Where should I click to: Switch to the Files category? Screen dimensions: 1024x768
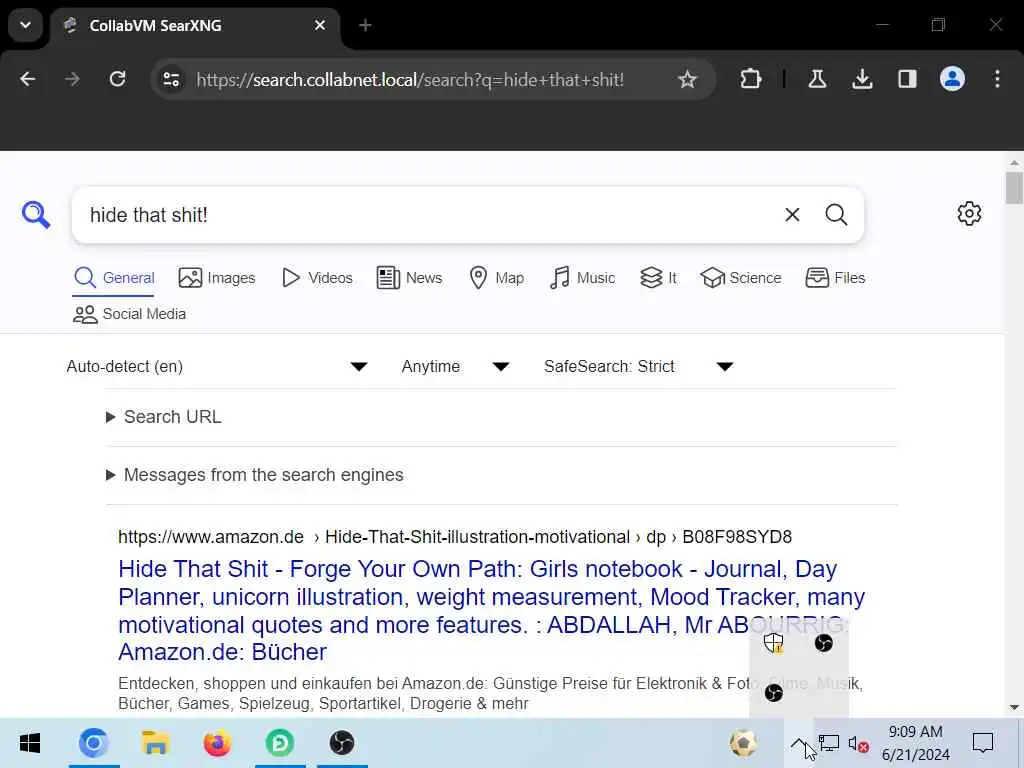(835, 278)
